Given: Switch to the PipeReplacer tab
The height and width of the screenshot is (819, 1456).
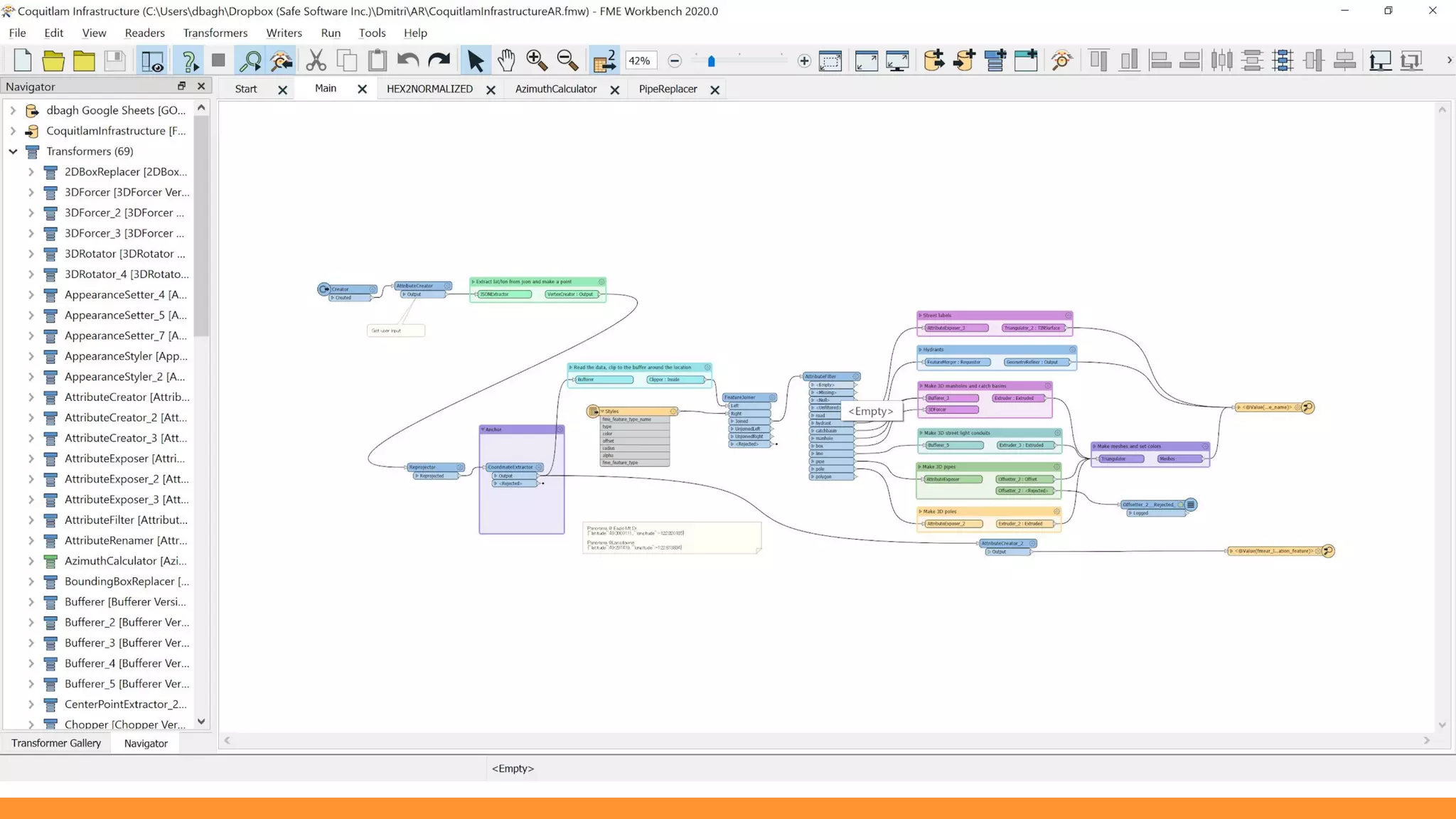Looking at the screenshot, I should (667, 89).
